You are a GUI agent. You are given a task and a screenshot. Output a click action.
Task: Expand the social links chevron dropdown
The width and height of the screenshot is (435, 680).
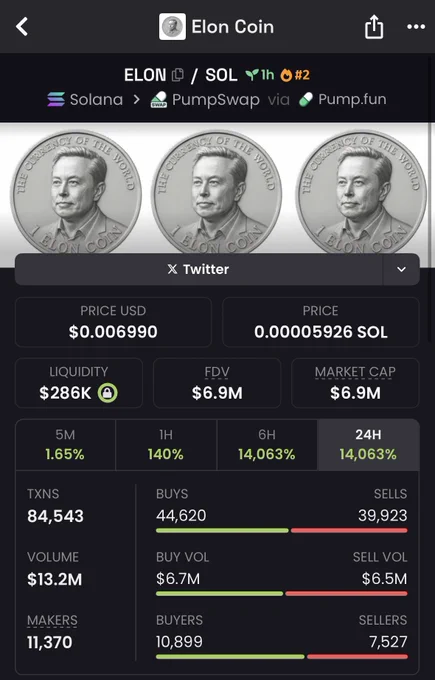pos(401,269)
